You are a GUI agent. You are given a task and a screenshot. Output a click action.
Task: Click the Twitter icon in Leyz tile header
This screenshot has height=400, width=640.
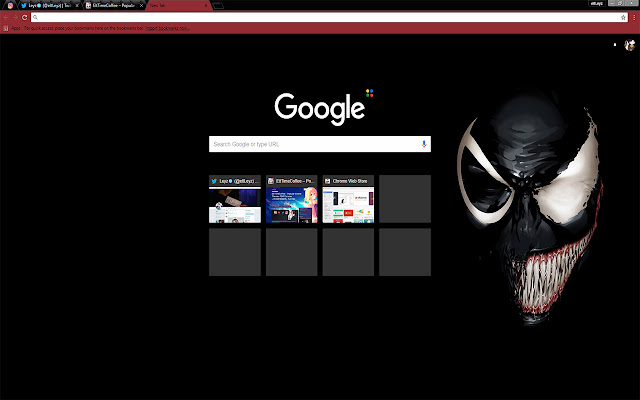pos(214,181)
